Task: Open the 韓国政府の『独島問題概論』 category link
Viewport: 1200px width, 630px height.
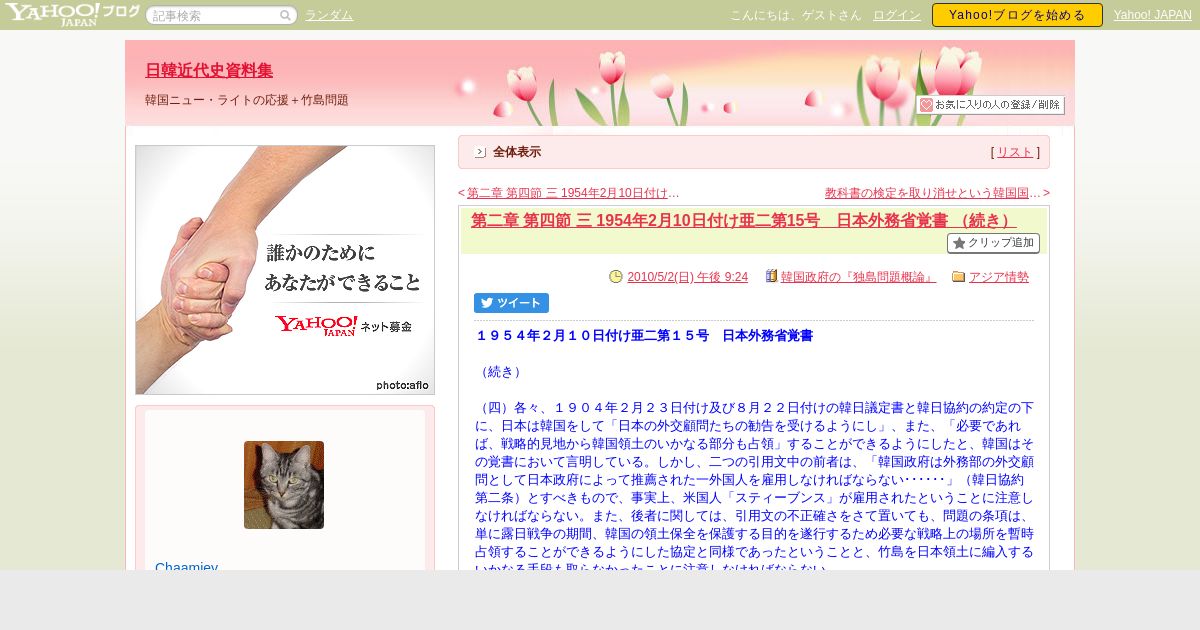Action: 859,277
